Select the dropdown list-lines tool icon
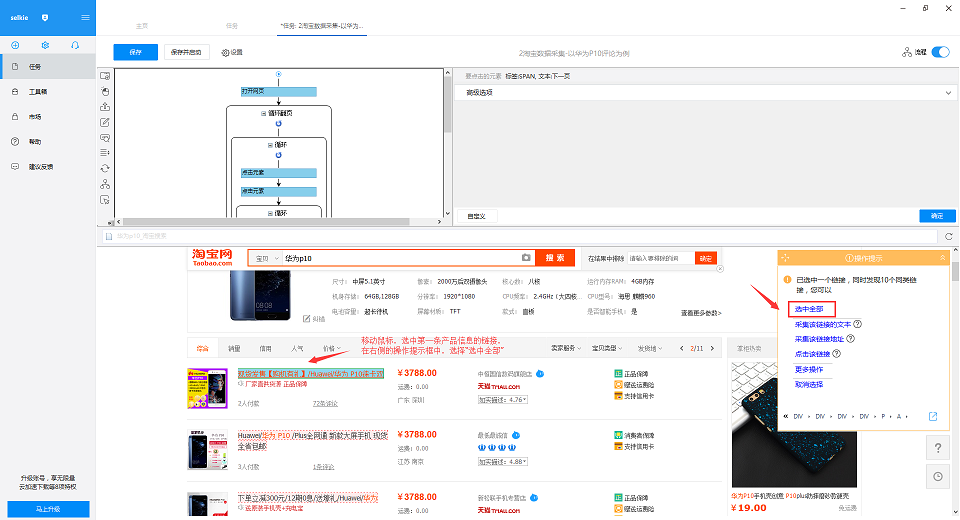960x520 pixels. [105, 153]
